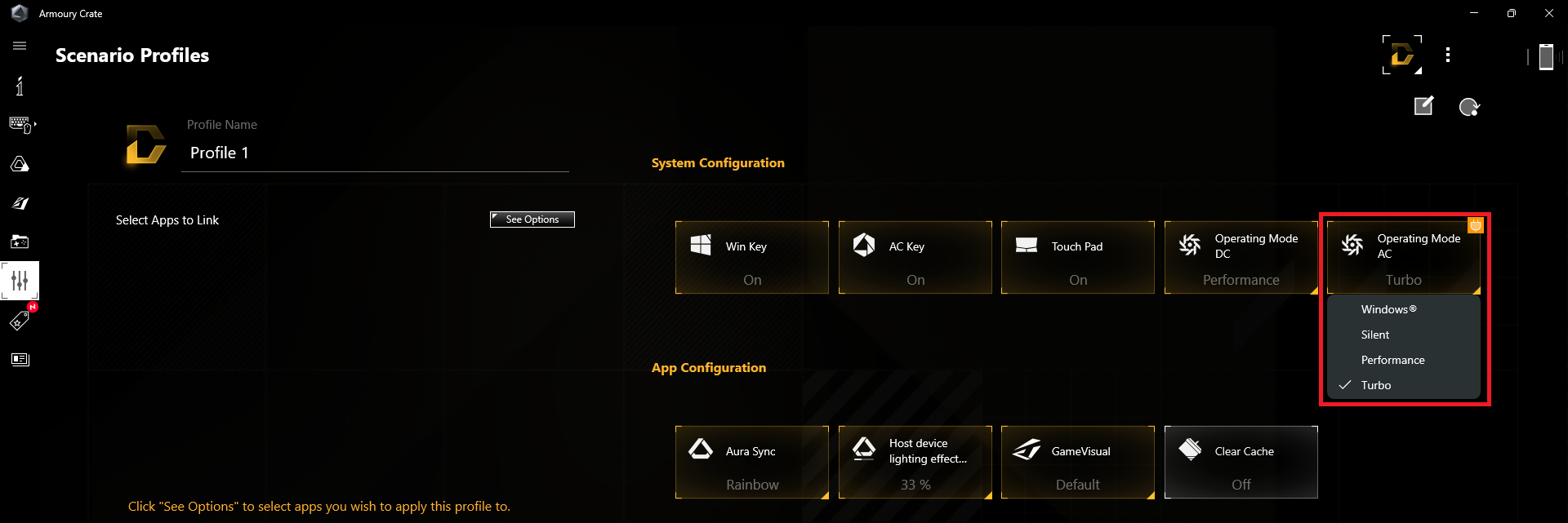
Task: Expand the Operating Mode DC dropdown
Action: pyautogui.click(x=1241, y=257)
